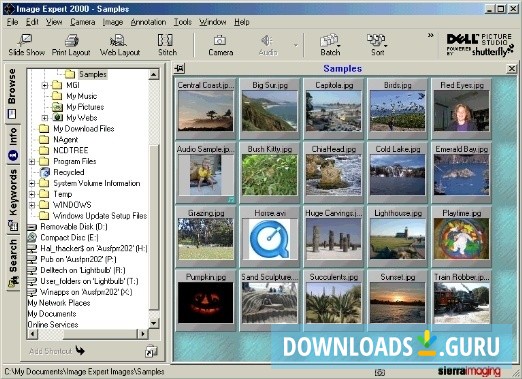The width and height of the screenshot is (522, 379).
Task: Select the Audio Sample.jpg thumbnail
Action: [x=206, y=173]
